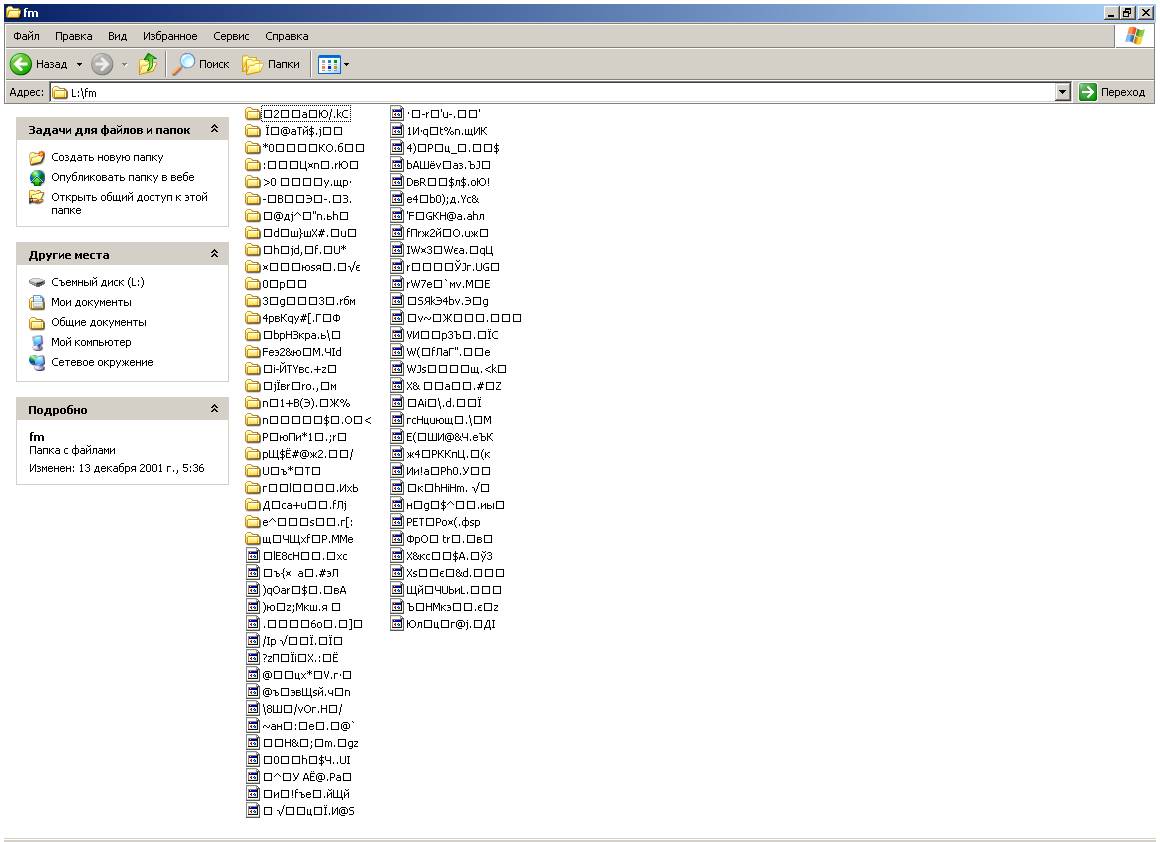This screenshot has width=1160, height=842.
Task: Select file name /Ip √□□Ї.□Ї□
Action: coord(303,641)
